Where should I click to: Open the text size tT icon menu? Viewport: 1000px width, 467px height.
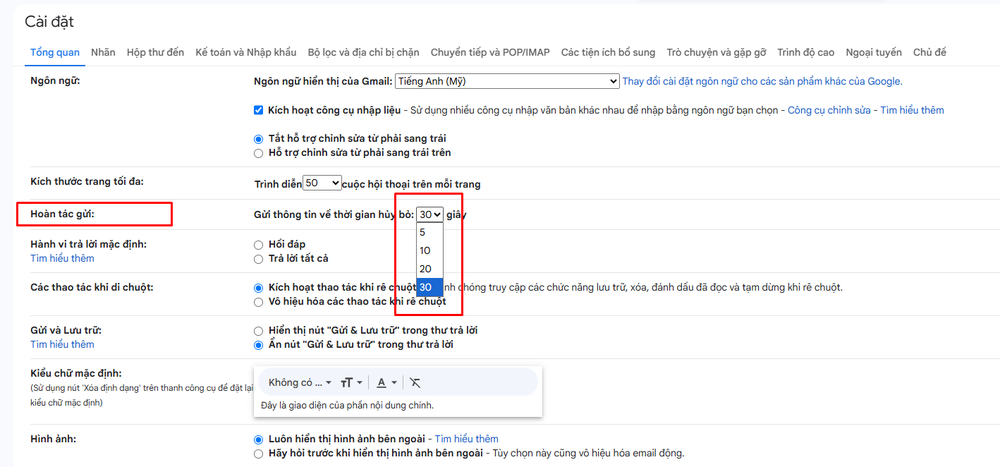(351, 382)
